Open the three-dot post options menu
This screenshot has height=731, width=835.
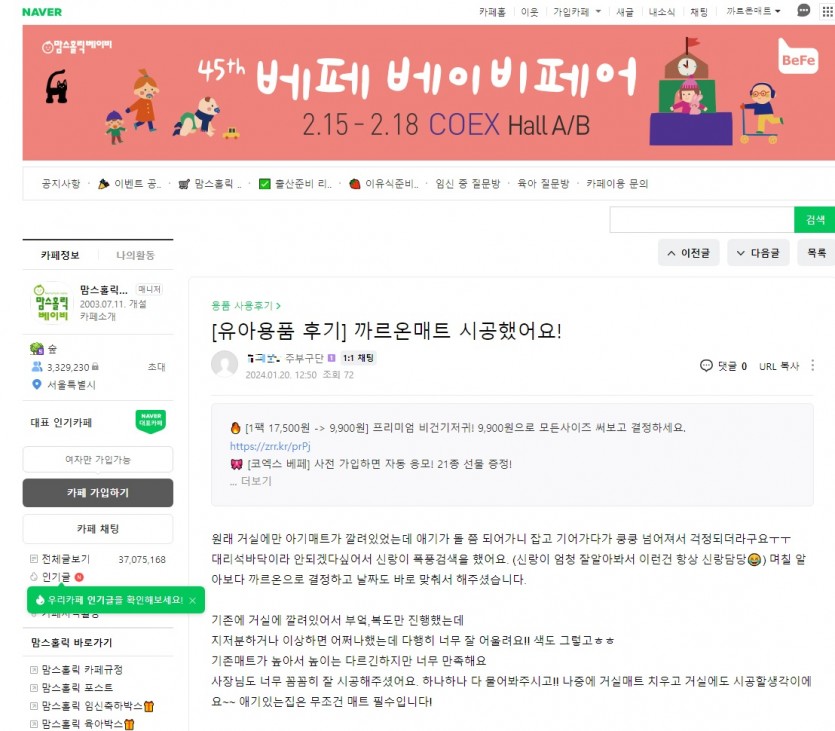pos(812,365)
